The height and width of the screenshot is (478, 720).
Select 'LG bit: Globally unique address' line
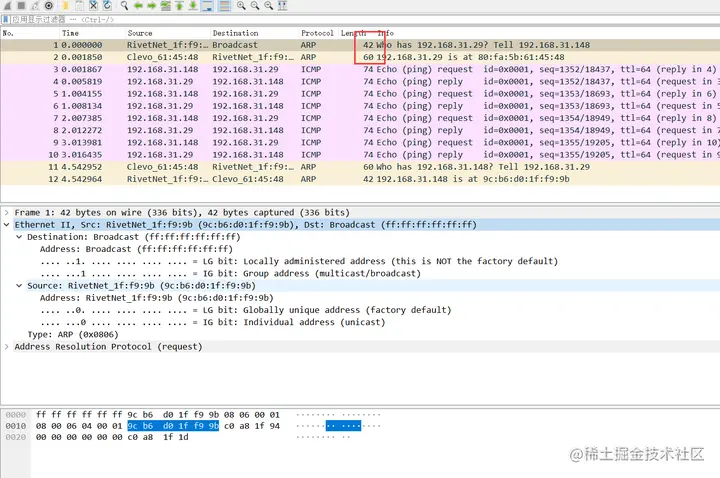point(246,310)
